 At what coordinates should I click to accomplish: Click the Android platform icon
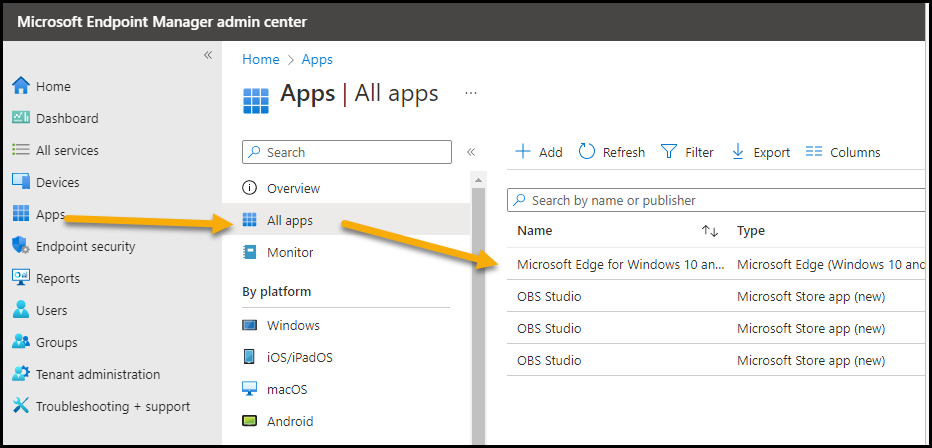click(x=250, y=421)
